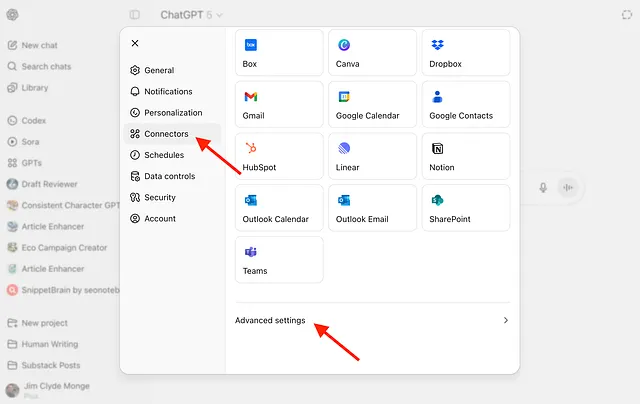The height and width of the screenshot is (404, 640).
Task: Select the Dropbox connector tile
Action: [x=465, y=52]
